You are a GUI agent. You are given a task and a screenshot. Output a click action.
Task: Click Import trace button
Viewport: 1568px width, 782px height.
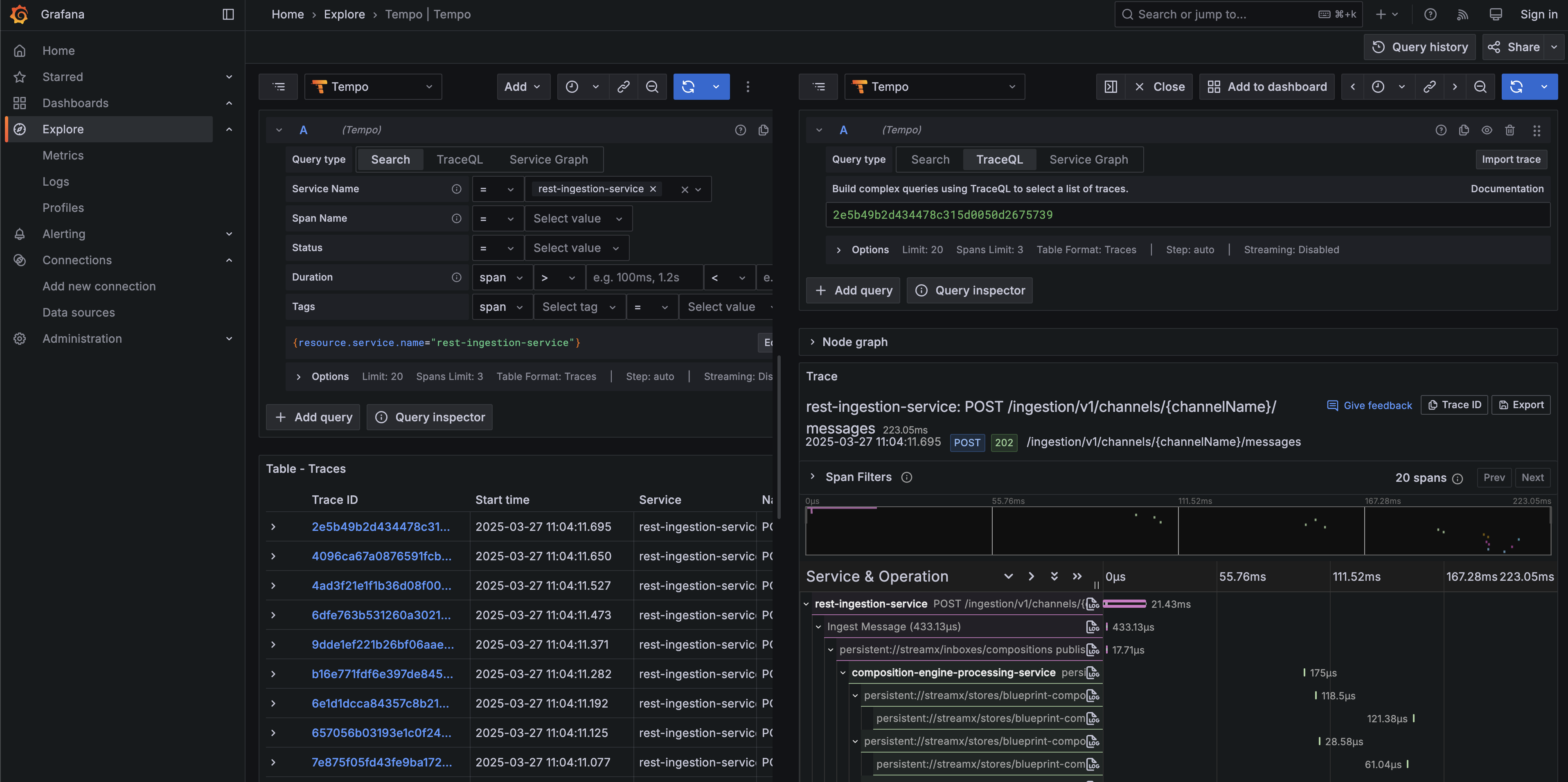click(1511, 160)
